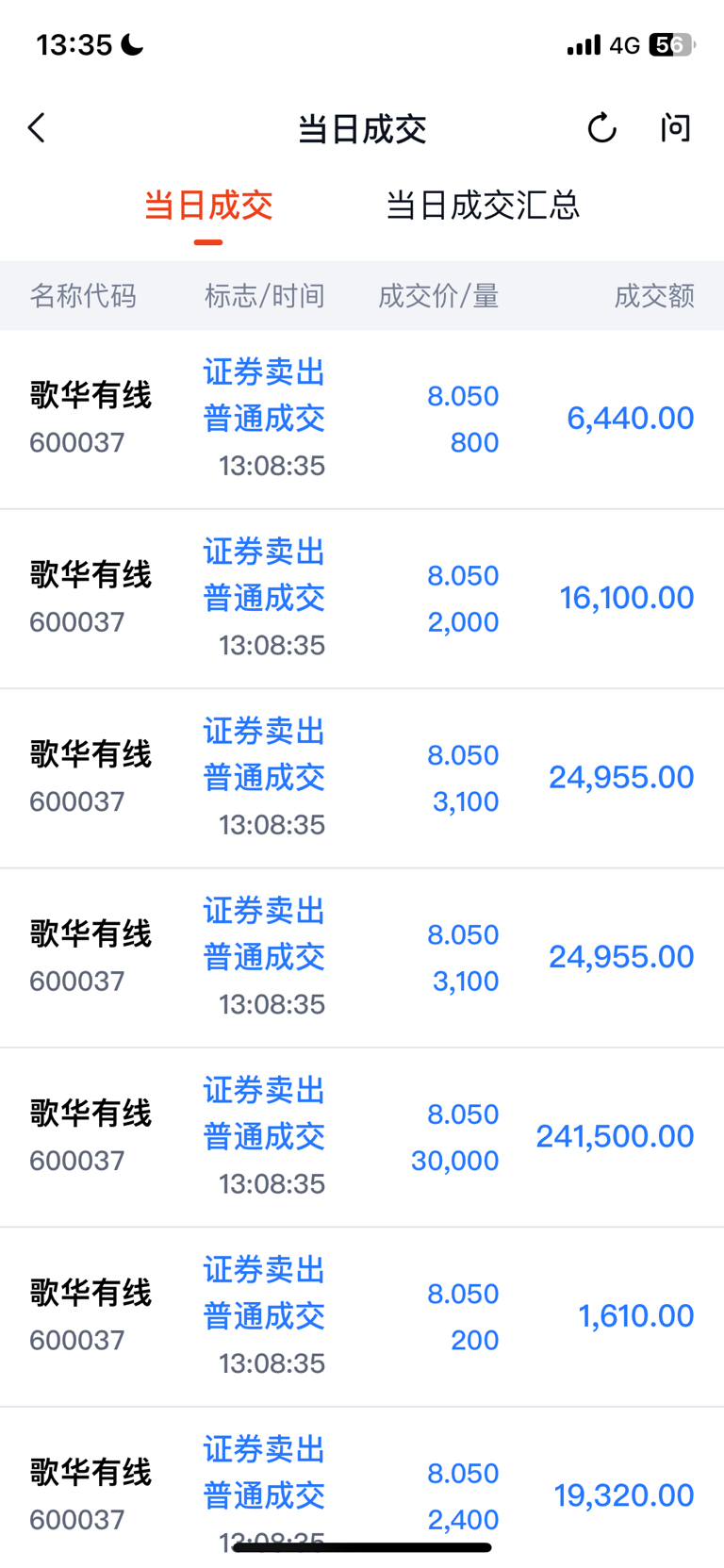The height and width of the screenshot is (1568, 724).
Task: Tap the home indicator bar
Action: pyautogui.click(x=362, y=1547)
